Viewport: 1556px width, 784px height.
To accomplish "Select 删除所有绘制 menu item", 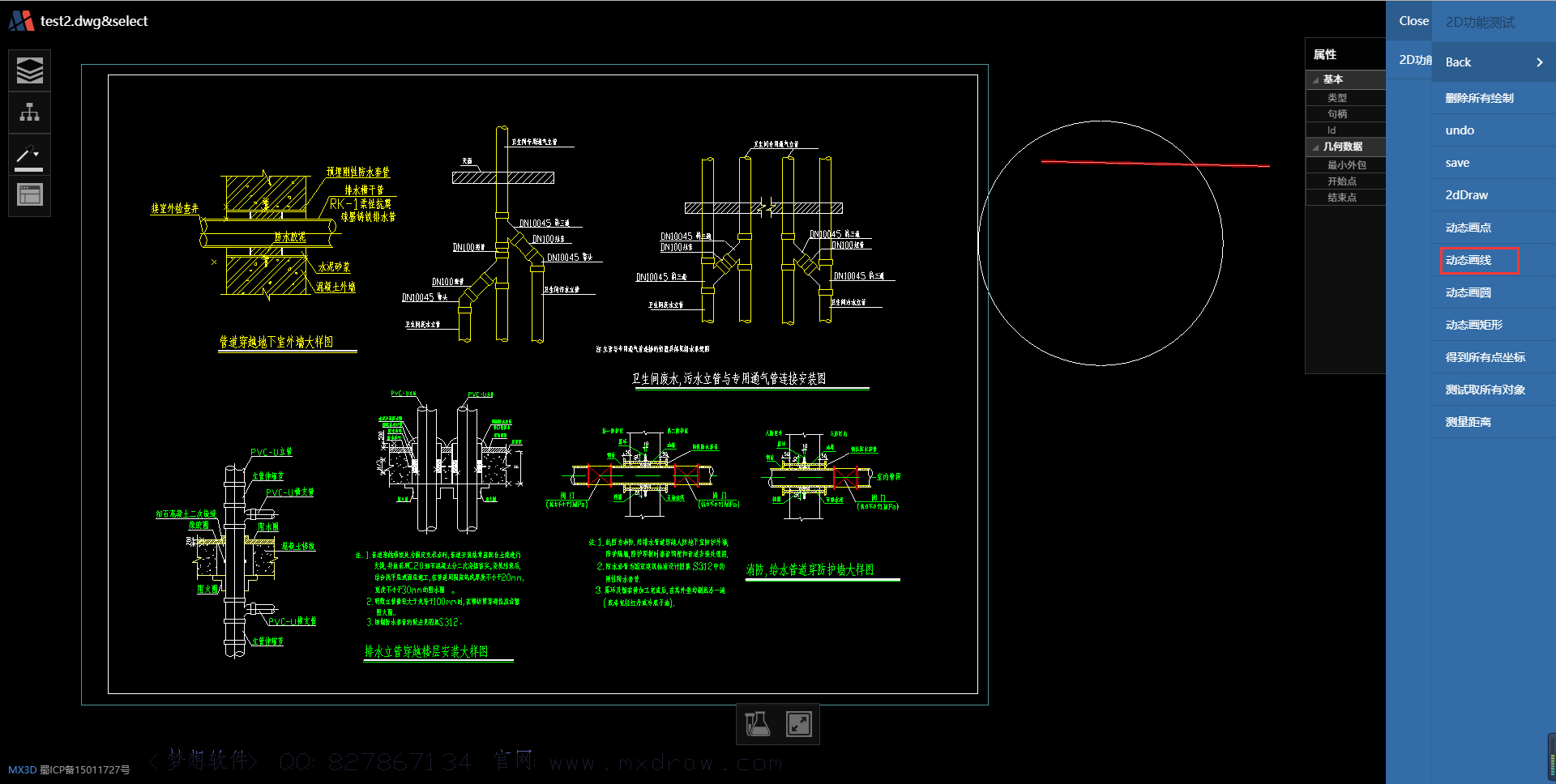I will point(1494,98).
